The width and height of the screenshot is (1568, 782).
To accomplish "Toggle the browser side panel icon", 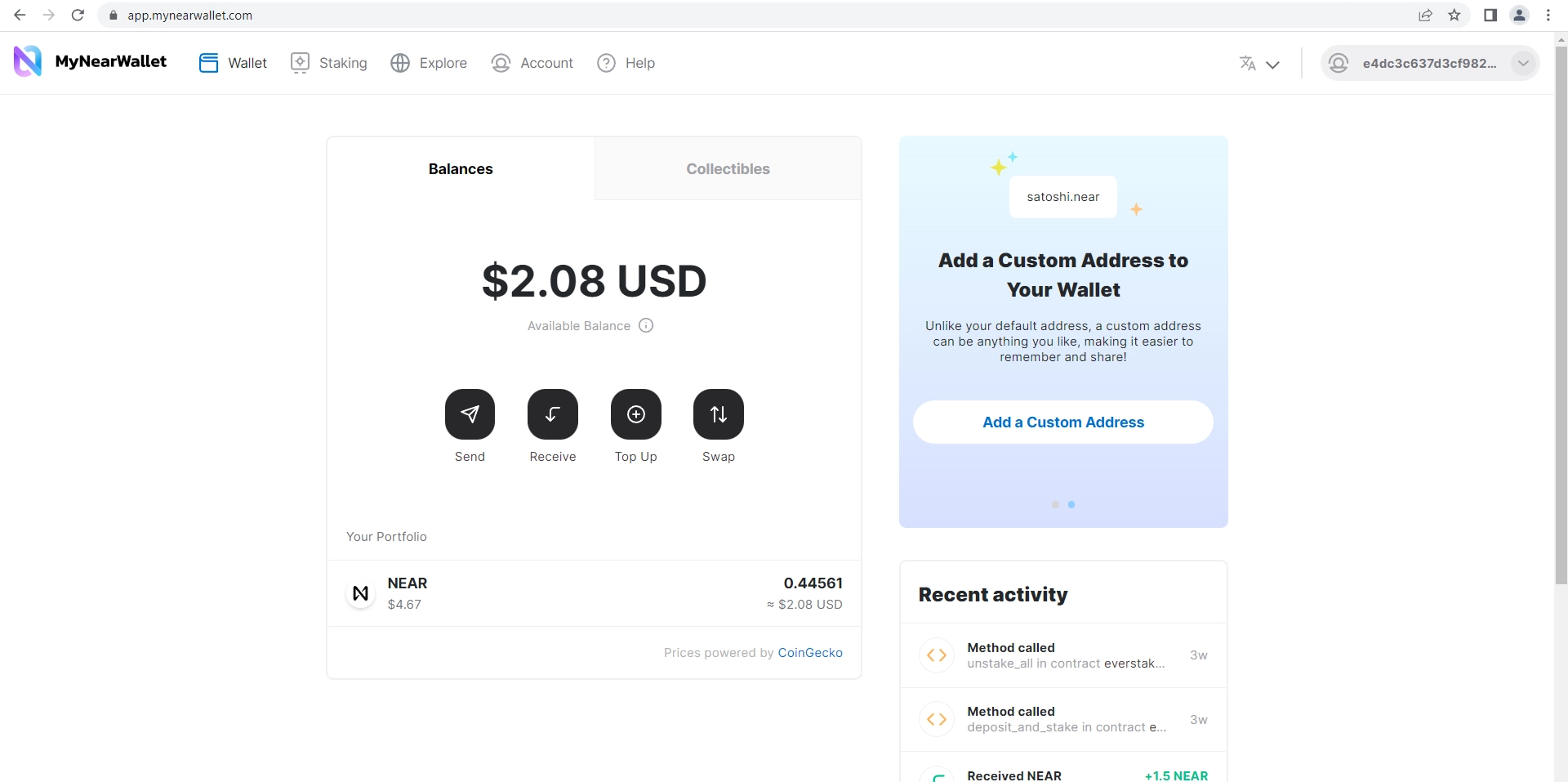I will tap(1490, 15).
